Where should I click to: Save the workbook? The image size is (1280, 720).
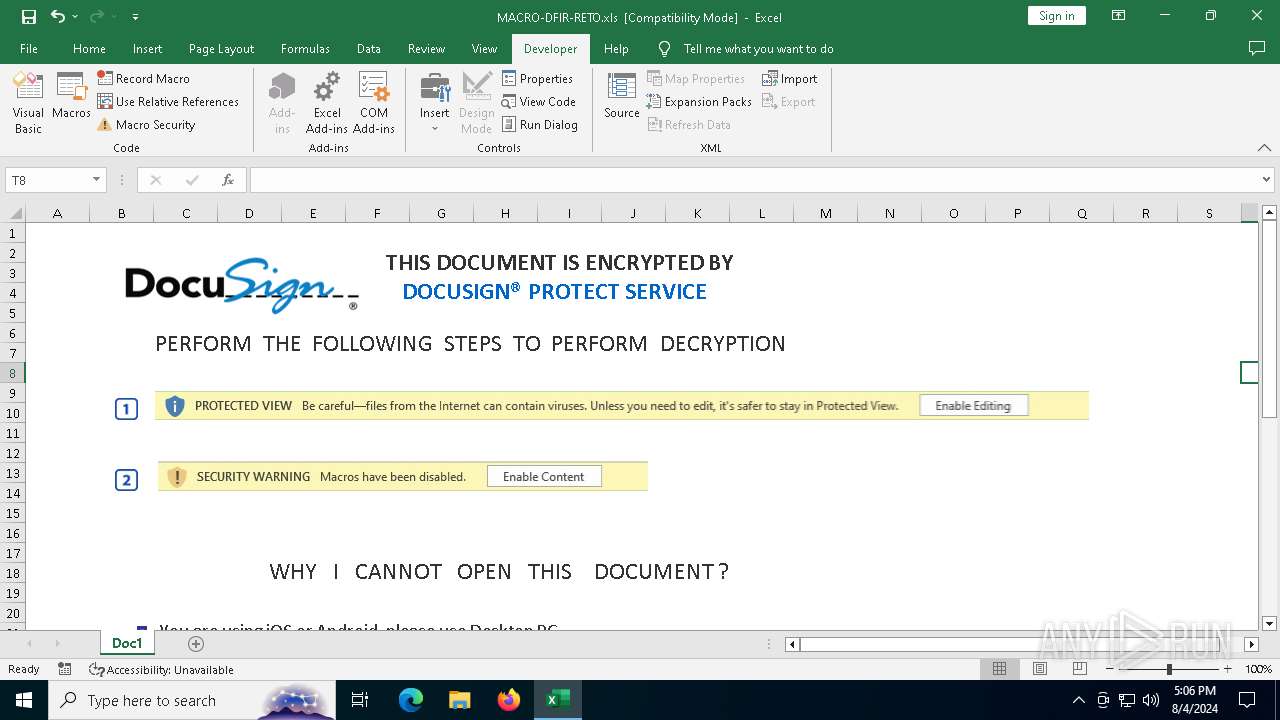29,17
